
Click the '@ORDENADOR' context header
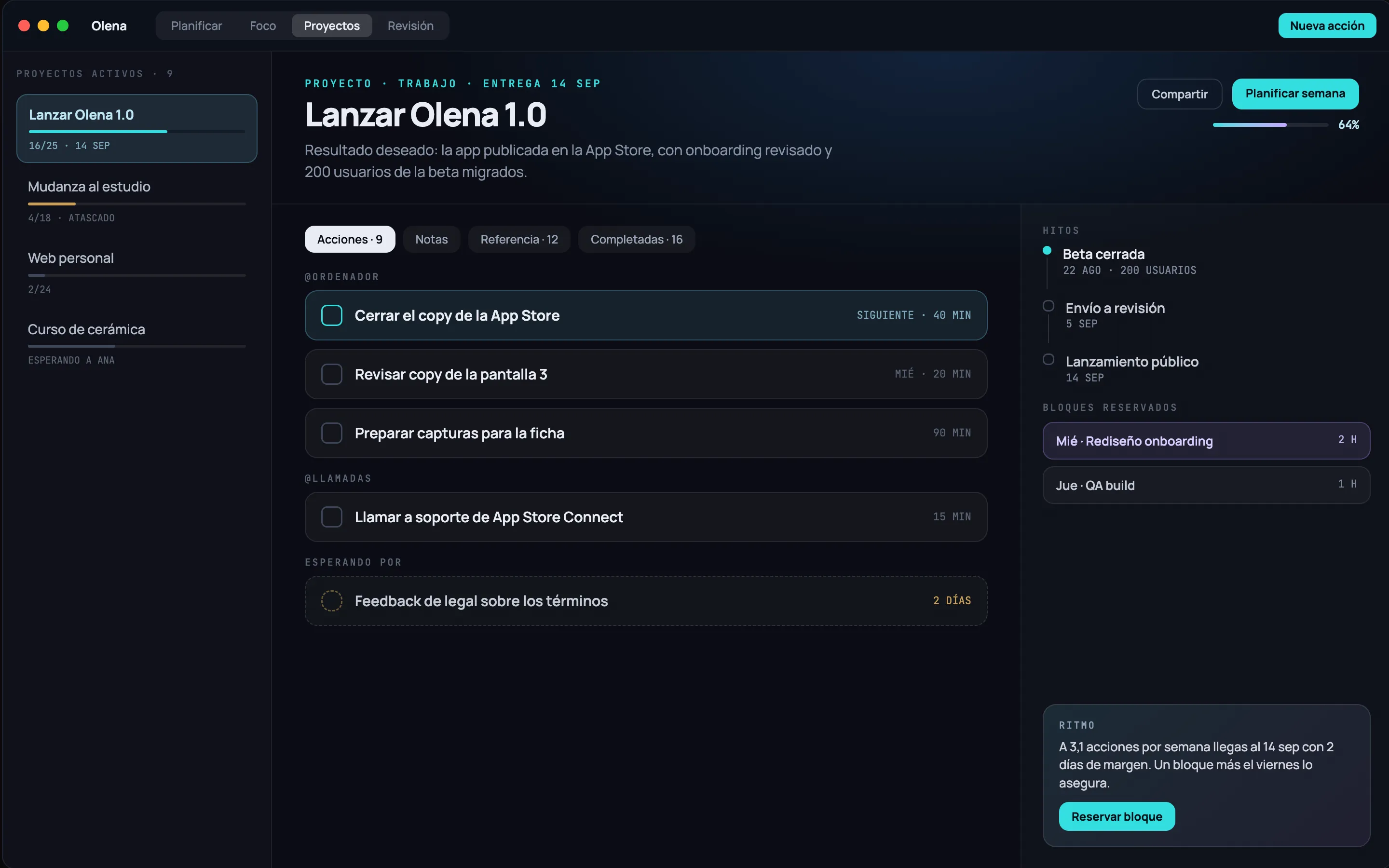point(342,277)
